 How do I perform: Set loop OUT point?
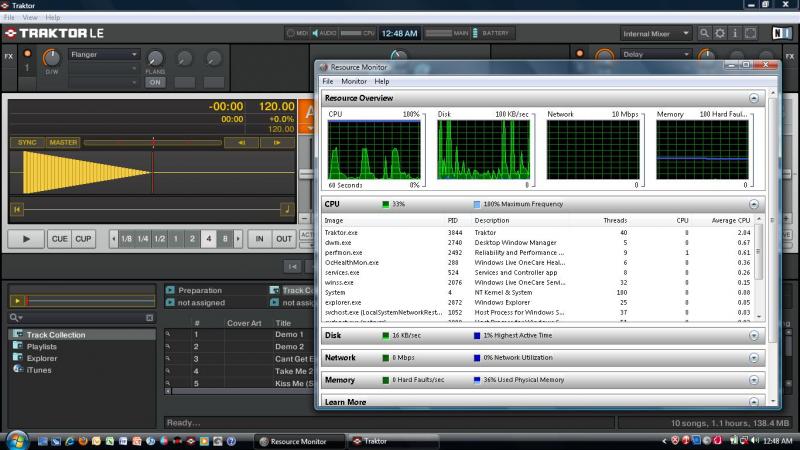284,239
